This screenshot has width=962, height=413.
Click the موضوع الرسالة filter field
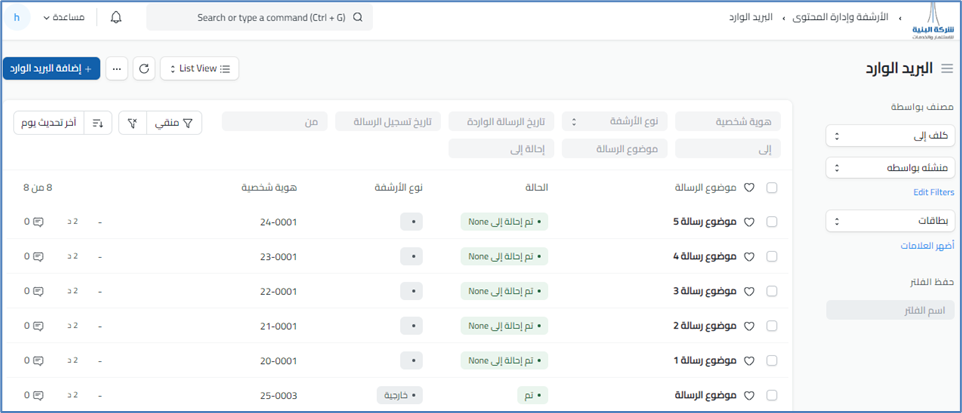614,149
